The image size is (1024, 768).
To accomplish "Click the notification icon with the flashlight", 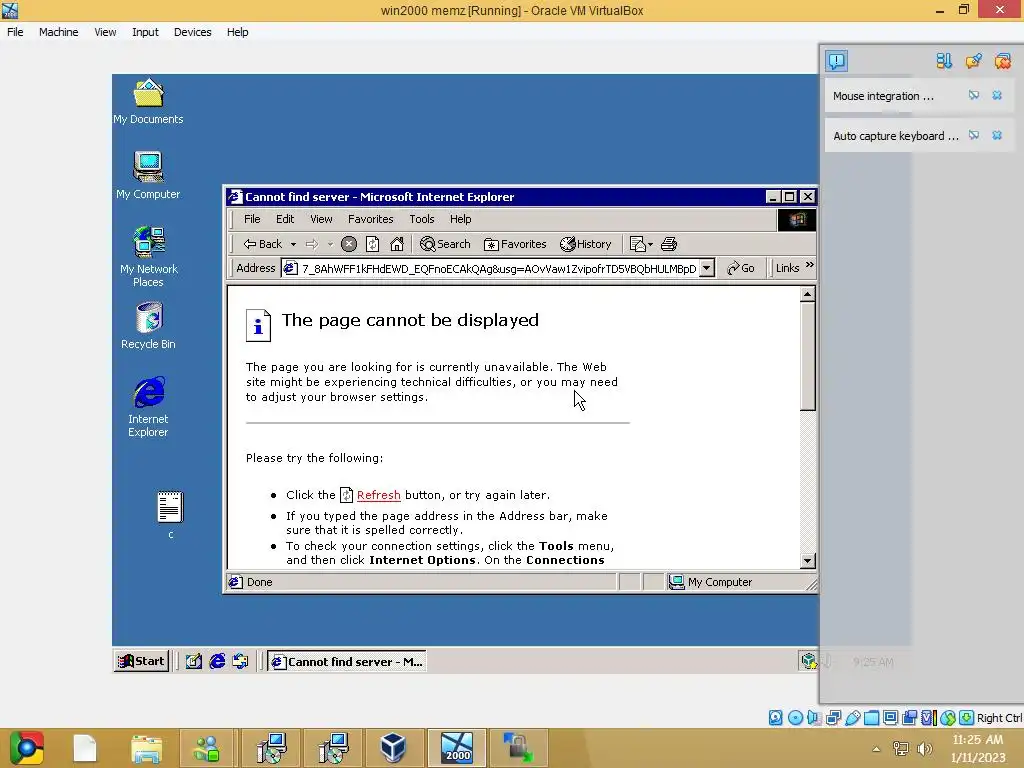I will point(973,61).
